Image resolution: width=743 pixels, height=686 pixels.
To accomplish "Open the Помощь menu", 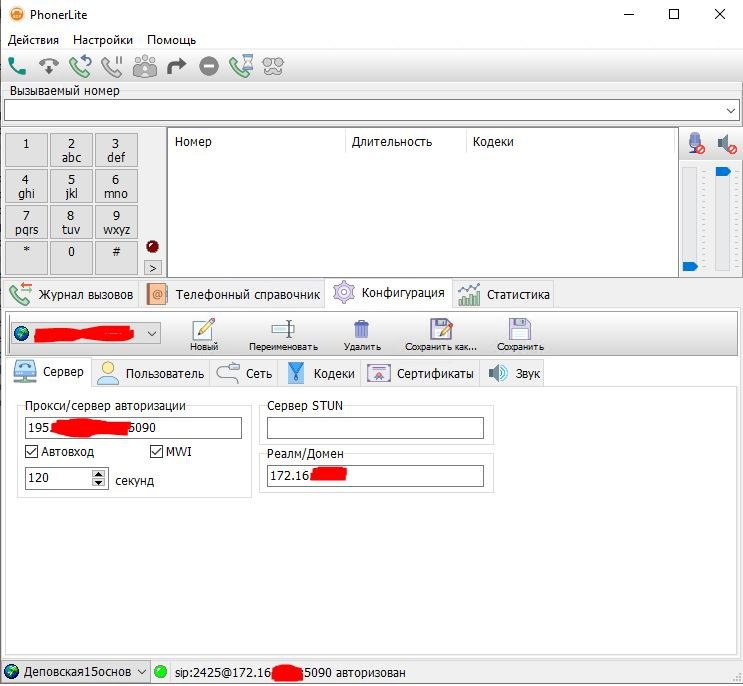I will (x=171, y=40).
